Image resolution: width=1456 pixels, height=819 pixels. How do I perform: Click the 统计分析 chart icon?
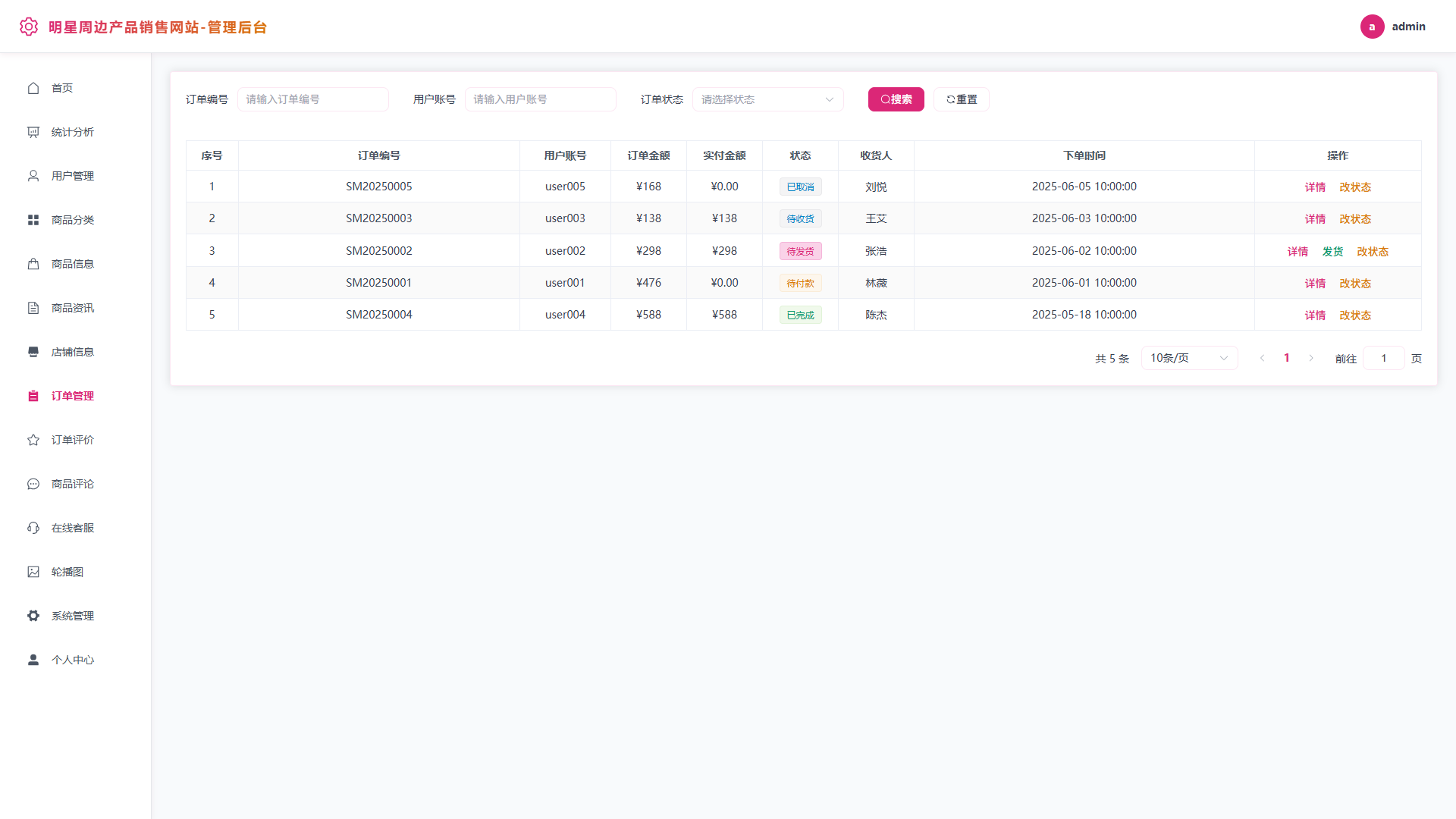click(33, 132)
